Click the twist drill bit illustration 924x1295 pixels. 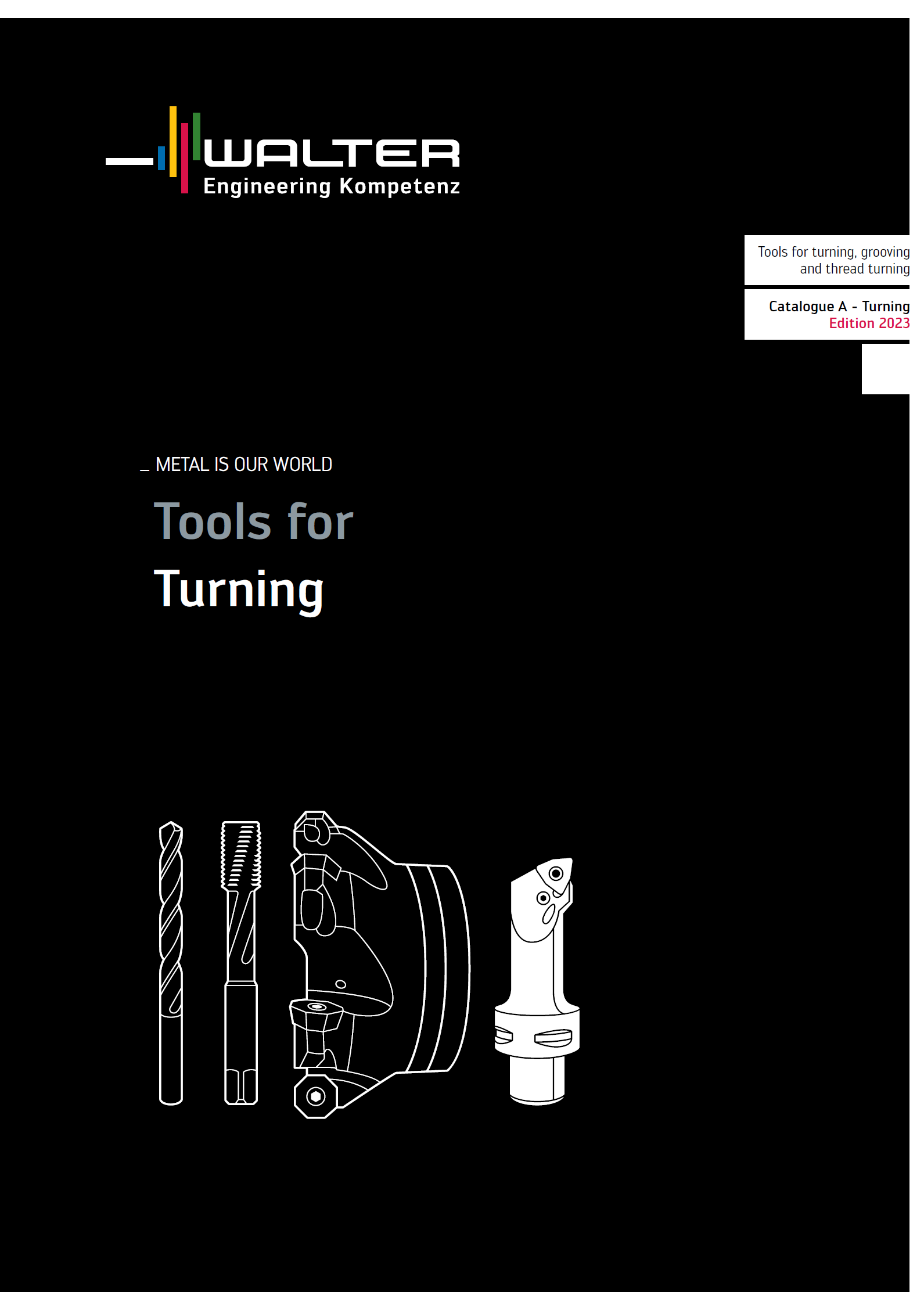click(x=171, y=963)
